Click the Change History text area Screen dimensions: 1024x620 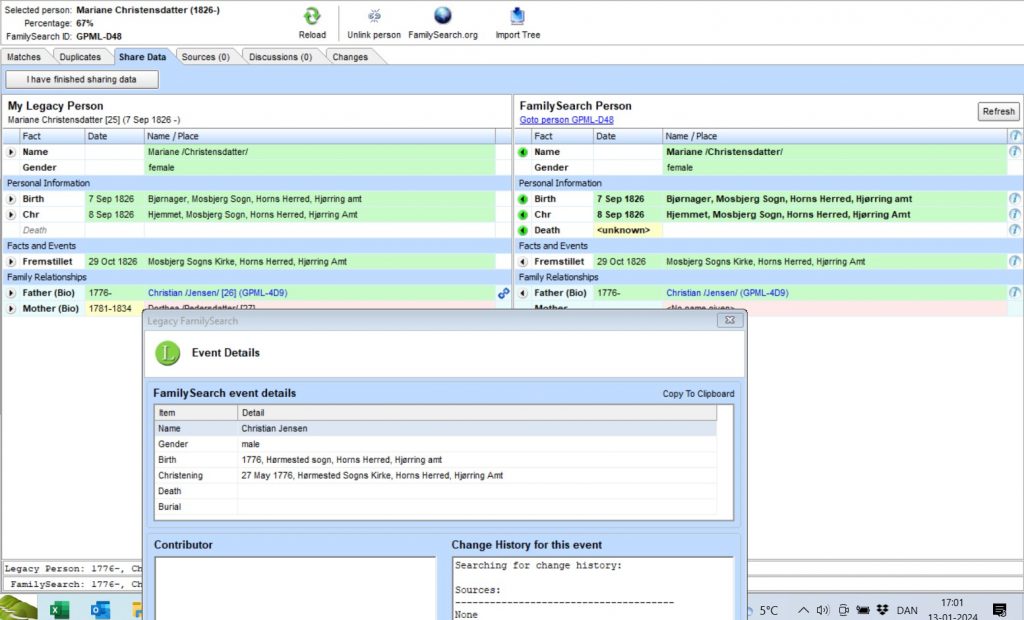[x=592, y=588]
